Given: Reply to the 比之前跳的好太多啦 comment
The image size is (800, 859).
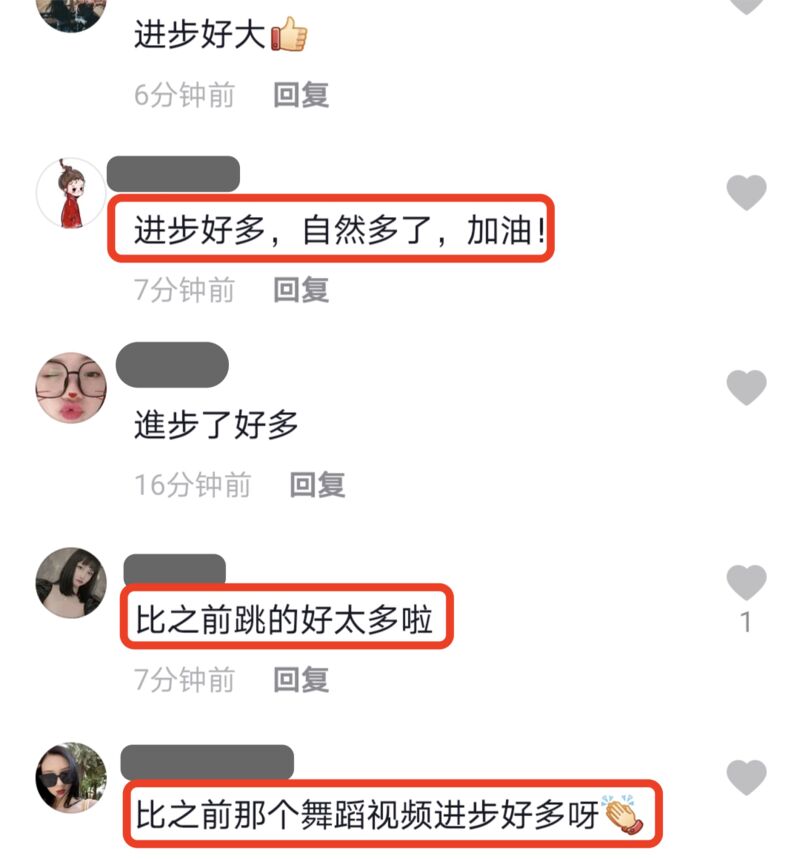Looking at the screenshot, I should (x=301, y=680).
